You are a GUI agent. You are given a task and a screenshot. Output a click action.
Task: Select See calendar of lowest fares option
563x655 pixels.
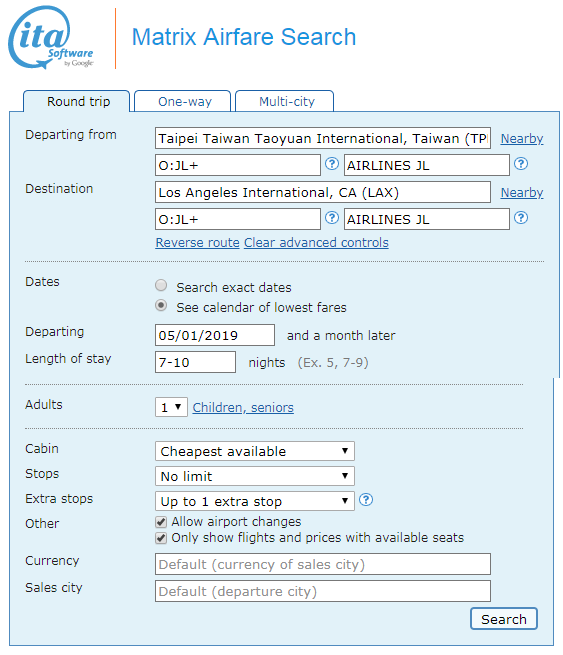click(x=161, y=305)
